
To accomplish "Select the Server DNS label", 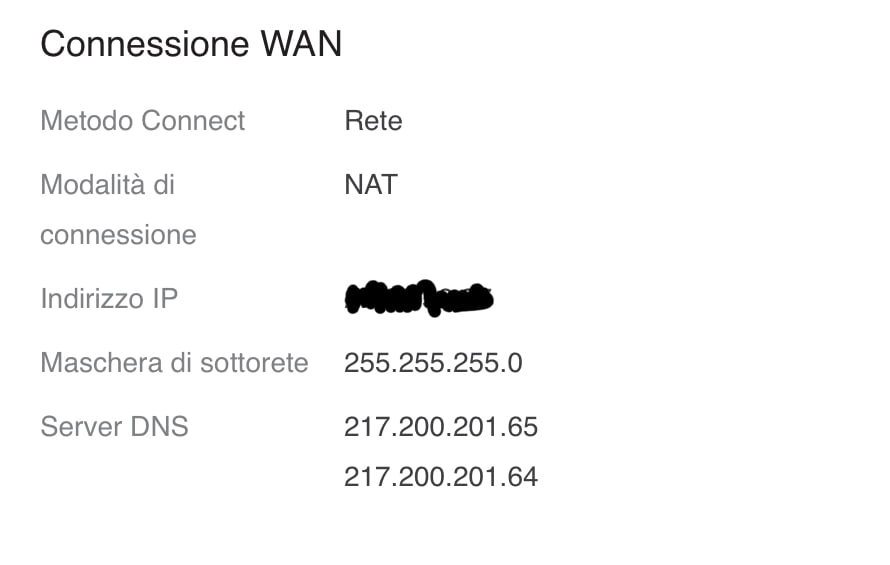I will pos(114,427).
